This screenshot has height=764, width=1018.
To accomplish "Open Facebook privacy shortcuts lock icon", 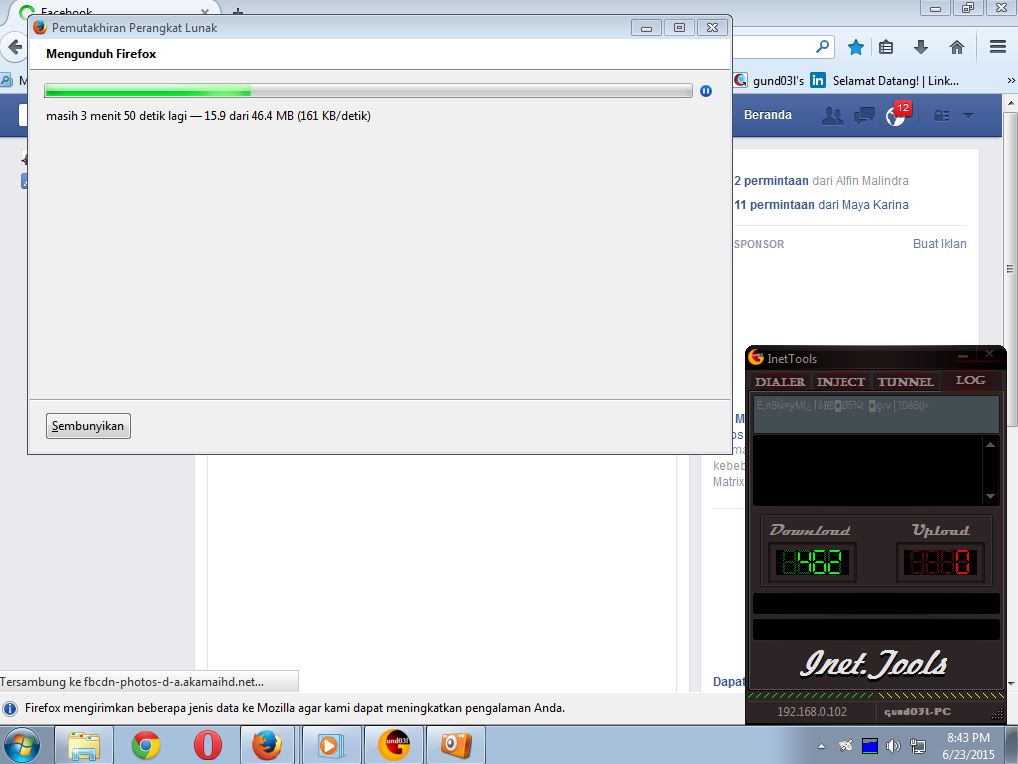I will pyautogui.click(x=941, y=116).
